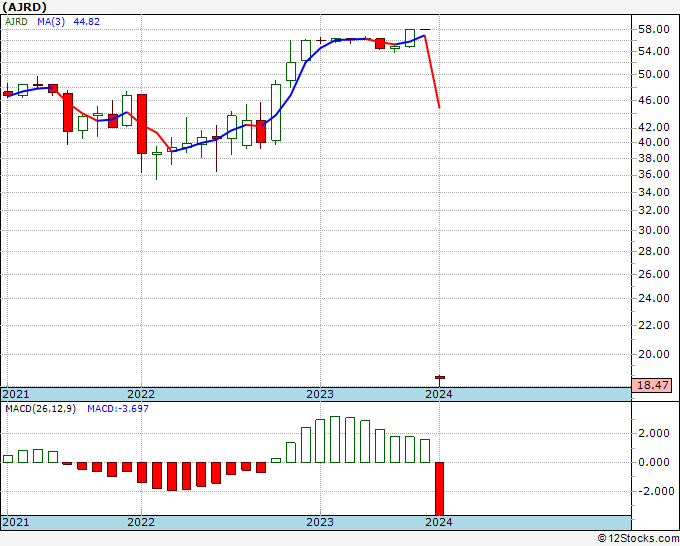This screenshot has height=546, width=680.
Task: Click the 2022 label on MACD panel axis
Action: pos(141,522)
